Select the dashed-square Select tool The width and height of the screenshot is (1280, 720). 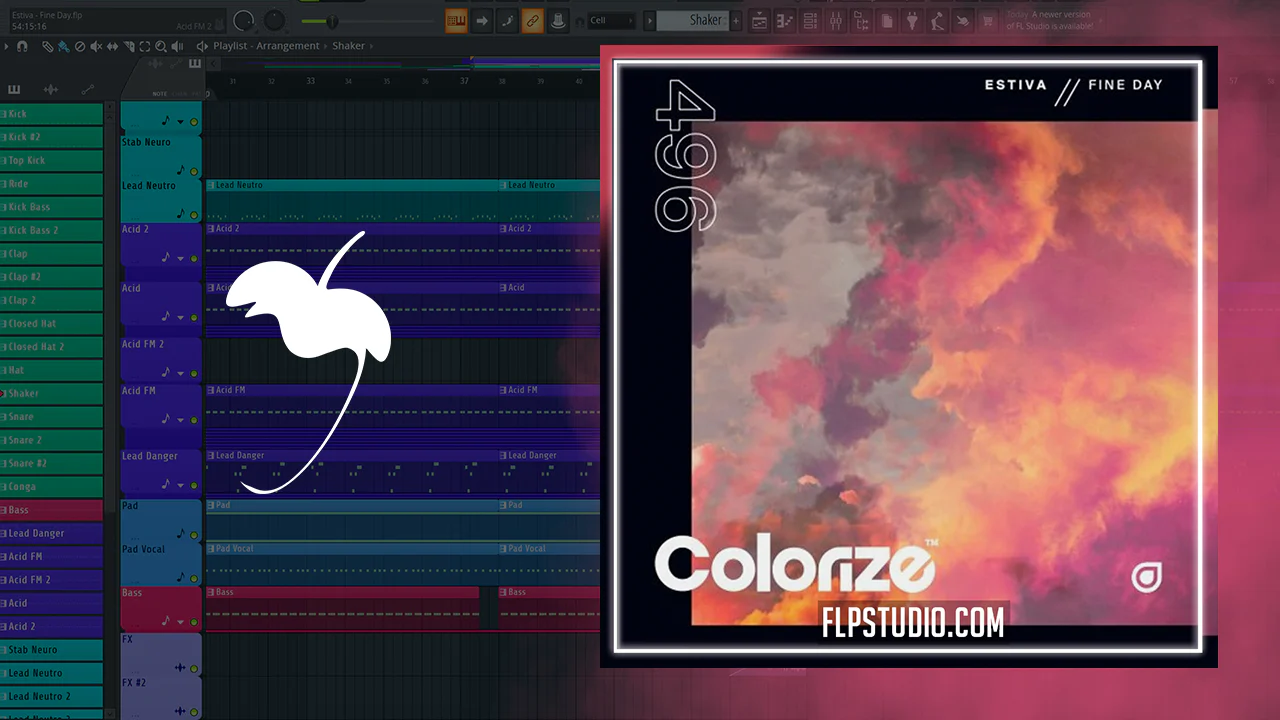tap(145, 46)
